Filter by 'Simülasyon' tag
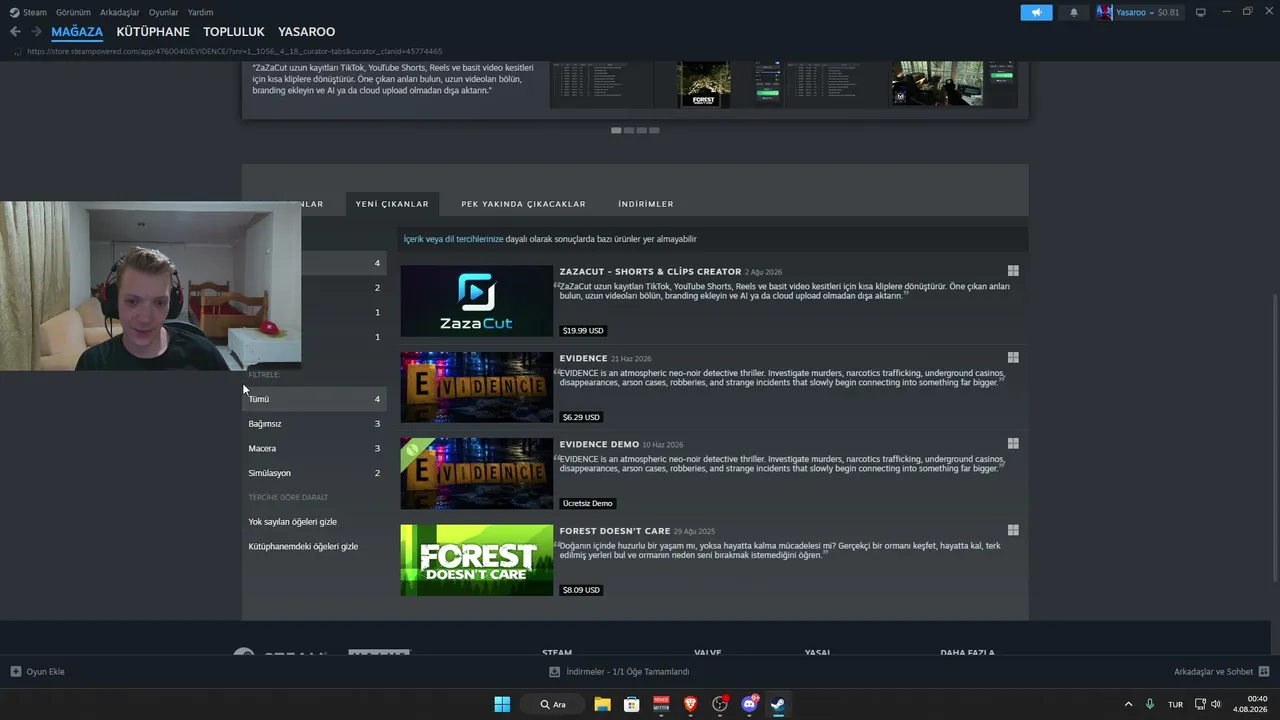The width and height of the screenshot is (1280, 720). (314, 473)
